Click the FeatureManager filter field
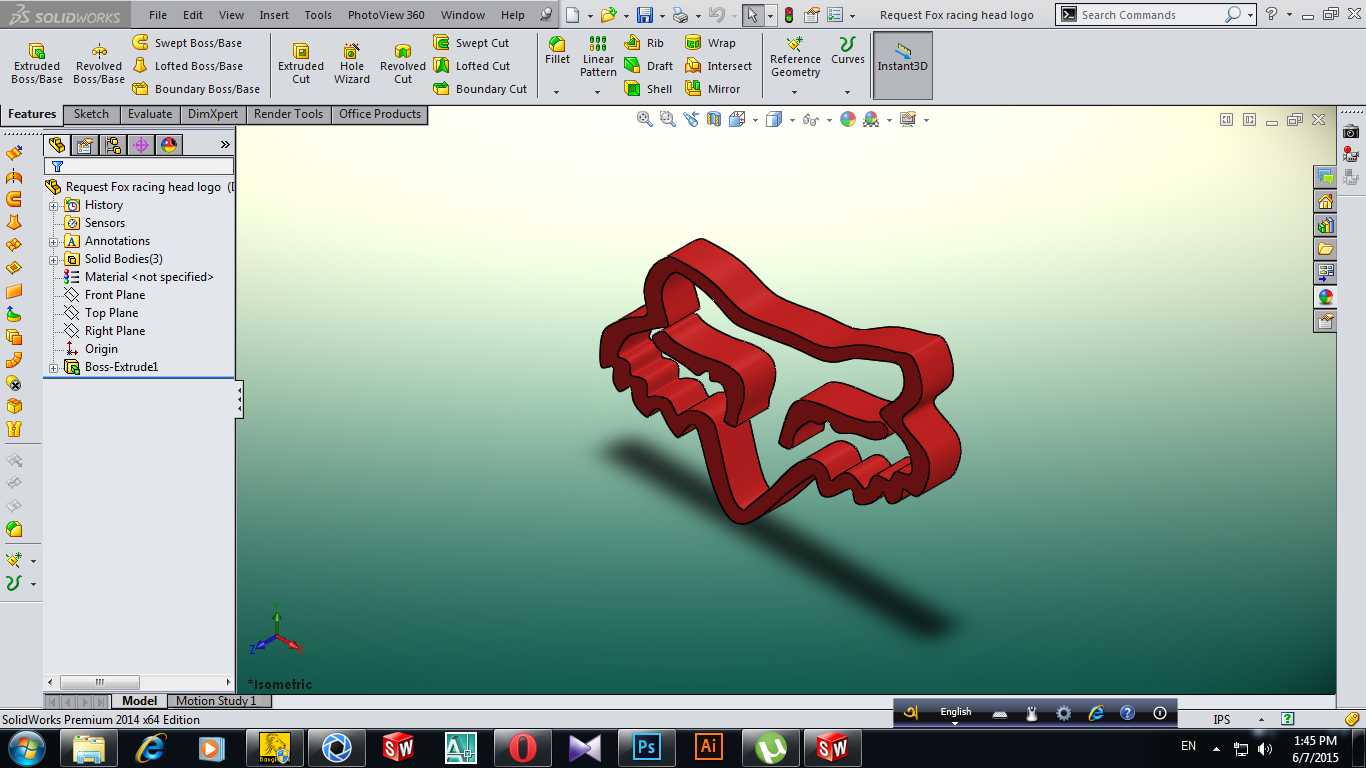The height and width of the screenshot is (768, 1366). click(x=139, y=166)
